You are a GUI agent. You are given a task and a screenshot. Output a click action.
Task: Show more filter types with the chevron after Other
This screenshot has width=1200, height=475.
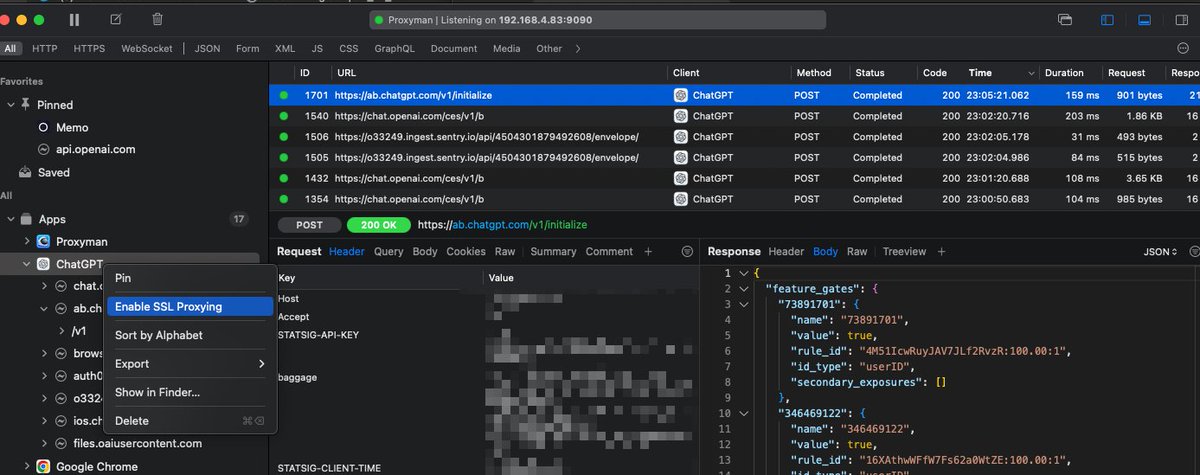tap(579, 48)
